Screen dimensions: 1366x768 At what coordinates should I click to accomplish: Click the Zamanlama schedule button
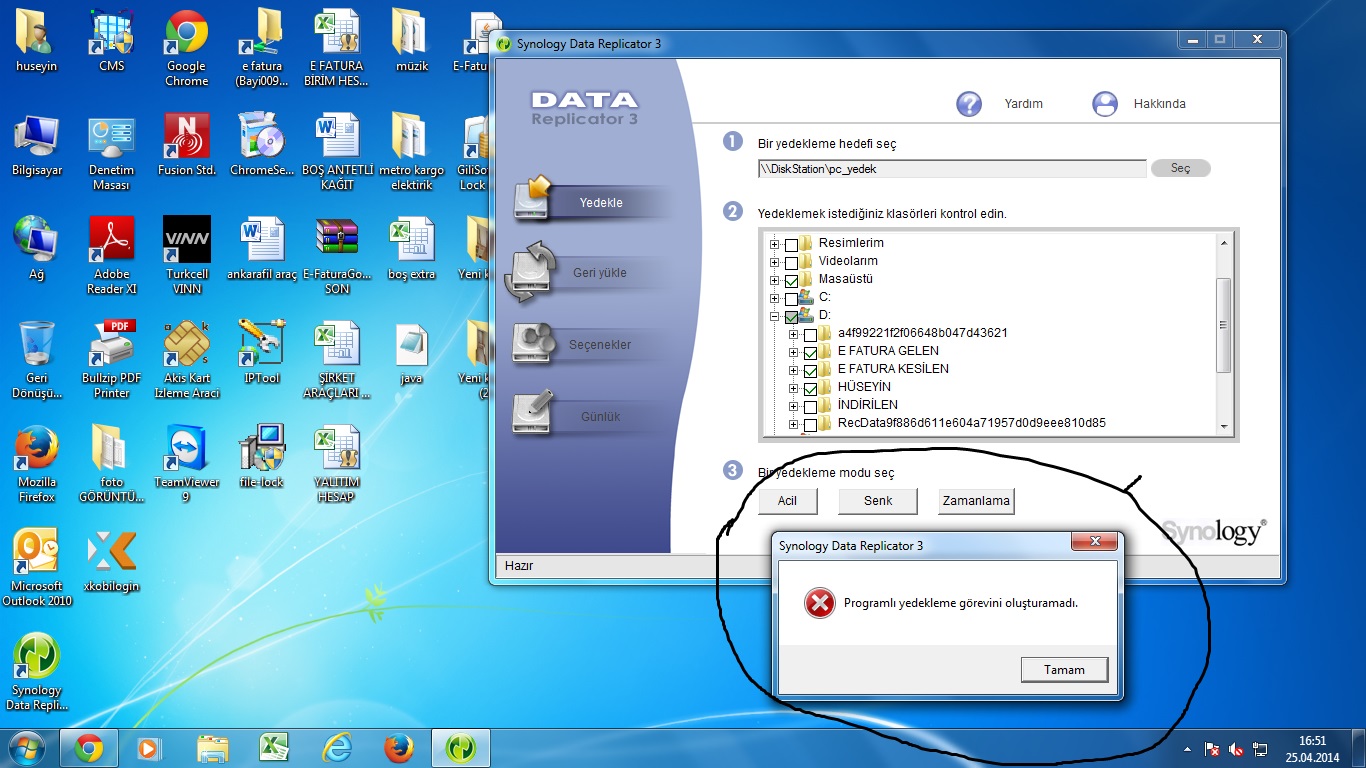tap(976, 501)
